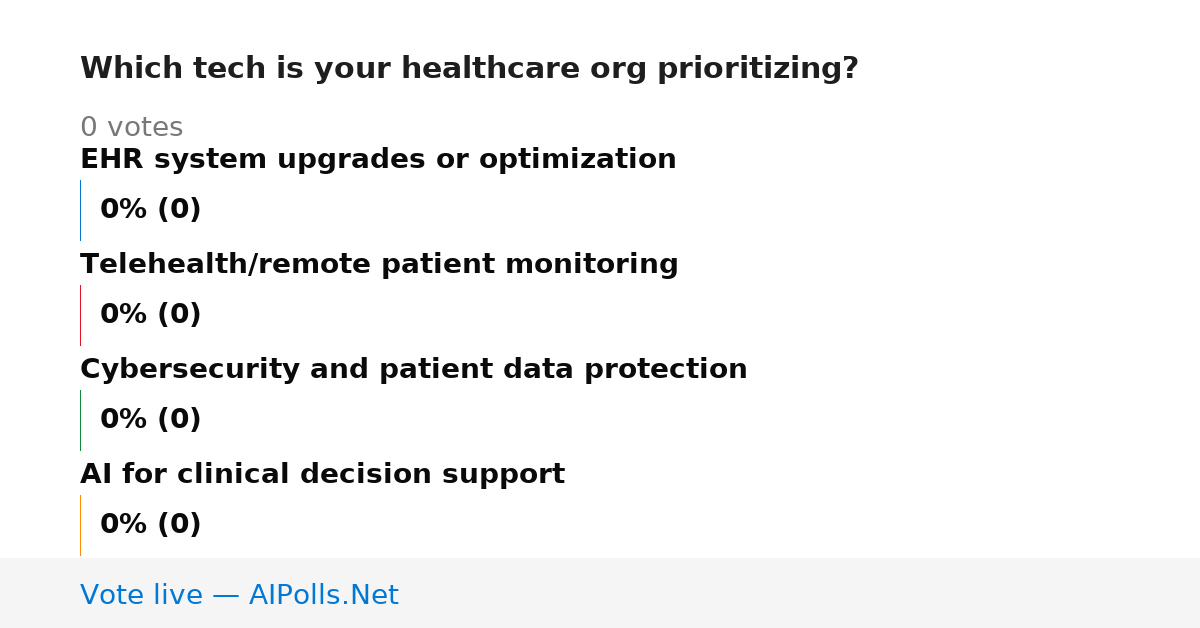Select Cybersecurity and patient data protection option
This screenshot has width=1200, height=628.
(x=413, y=369)
